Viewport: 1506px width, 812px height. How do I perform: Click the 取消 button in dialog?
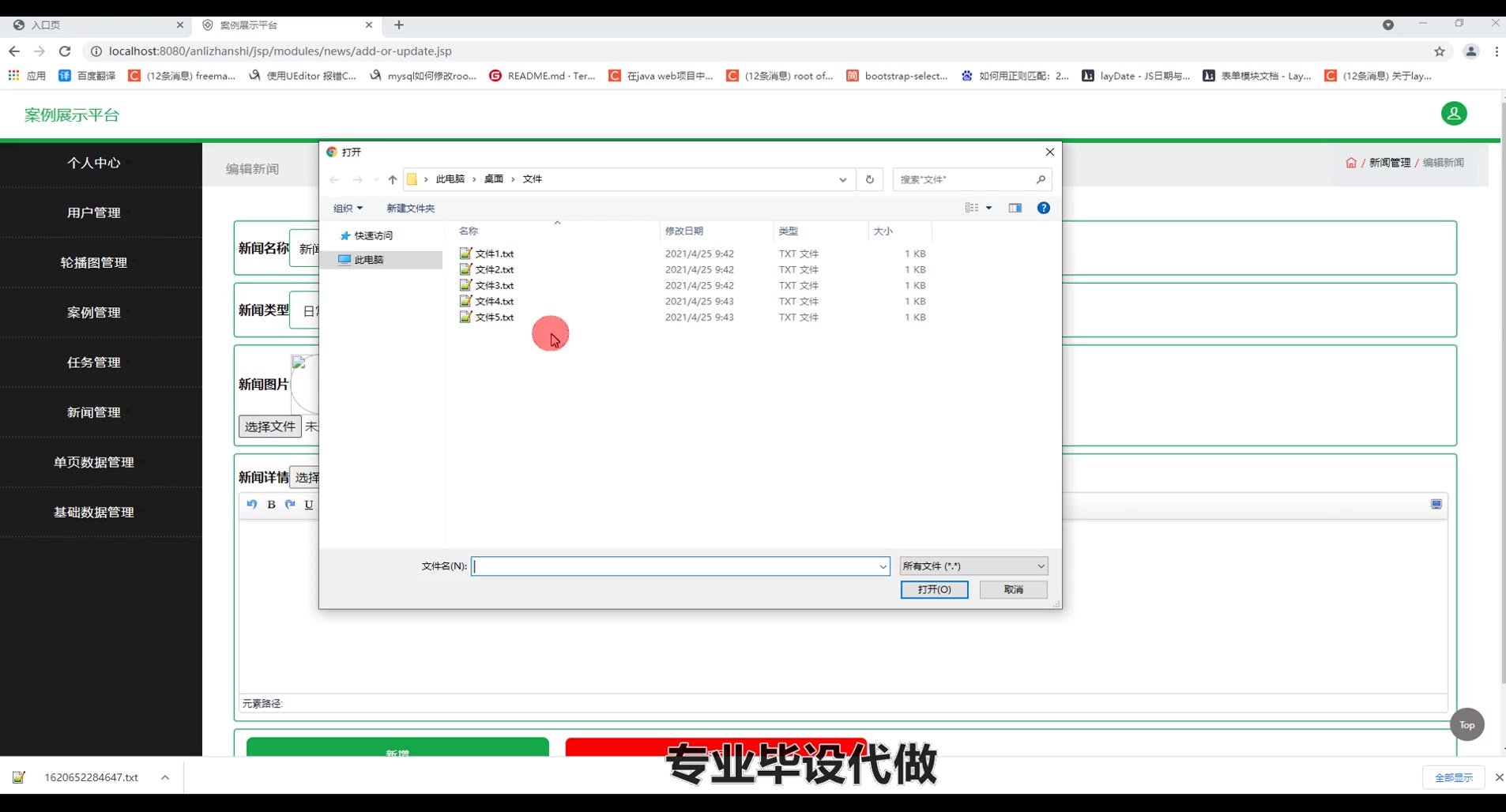[x=1014, y=589]
